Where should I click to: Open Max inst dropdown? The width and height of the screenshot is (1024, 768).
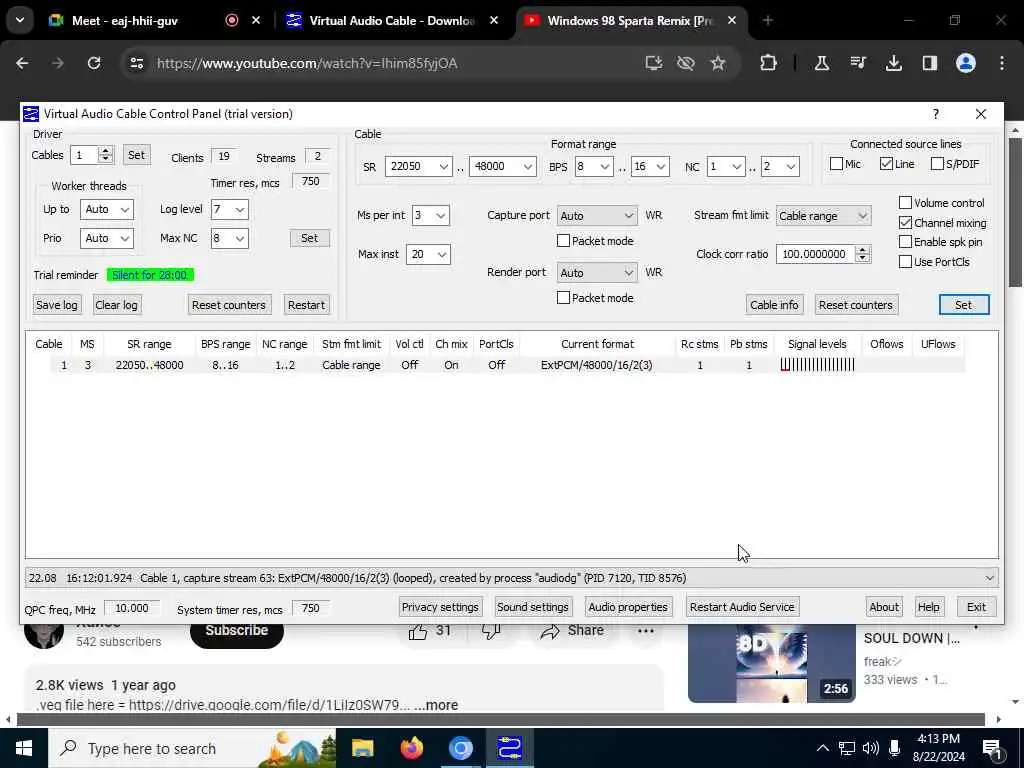coord(428,255)
